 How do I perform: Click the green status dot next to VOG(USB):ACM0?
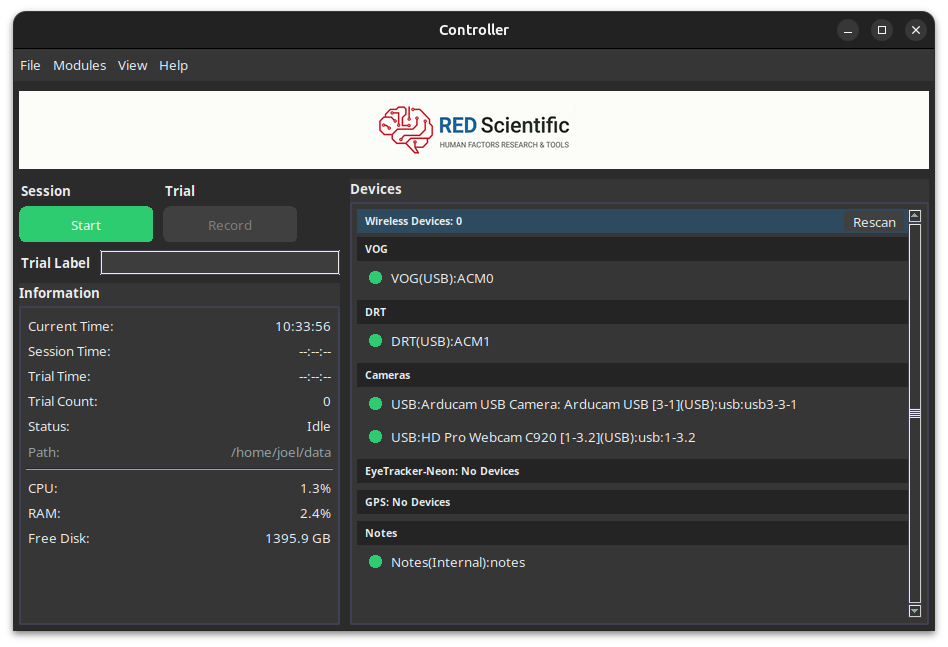click(376, 278)
